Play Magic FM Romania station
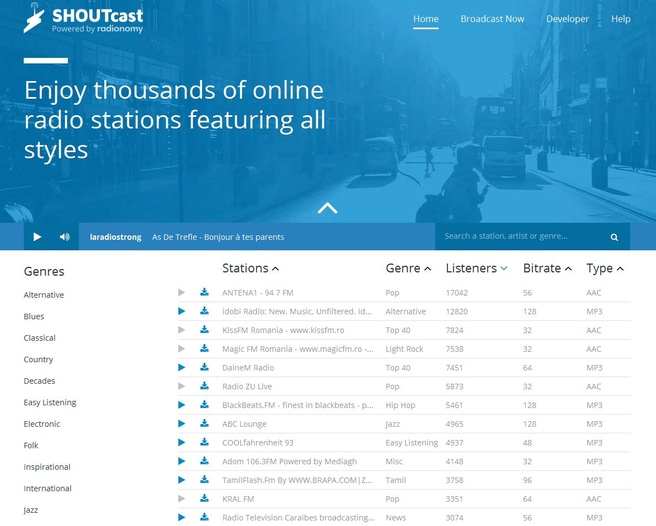Screen dimensions: 656x526 182,349
